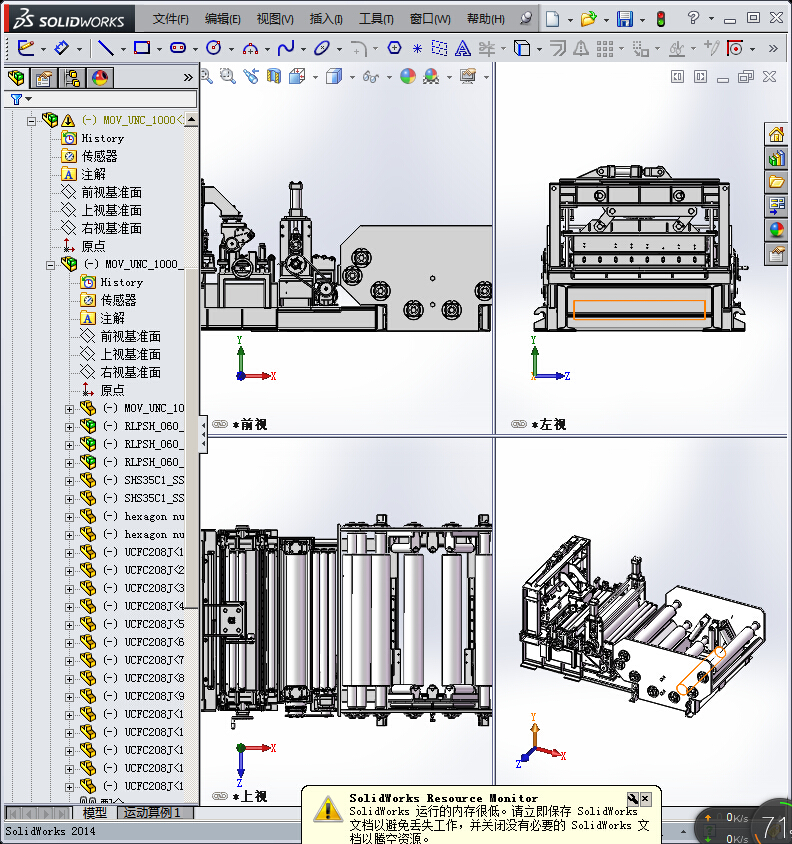The image size is (792, 844).
Task: Click Zoom to Area magnifier
Action: [228, 76]
